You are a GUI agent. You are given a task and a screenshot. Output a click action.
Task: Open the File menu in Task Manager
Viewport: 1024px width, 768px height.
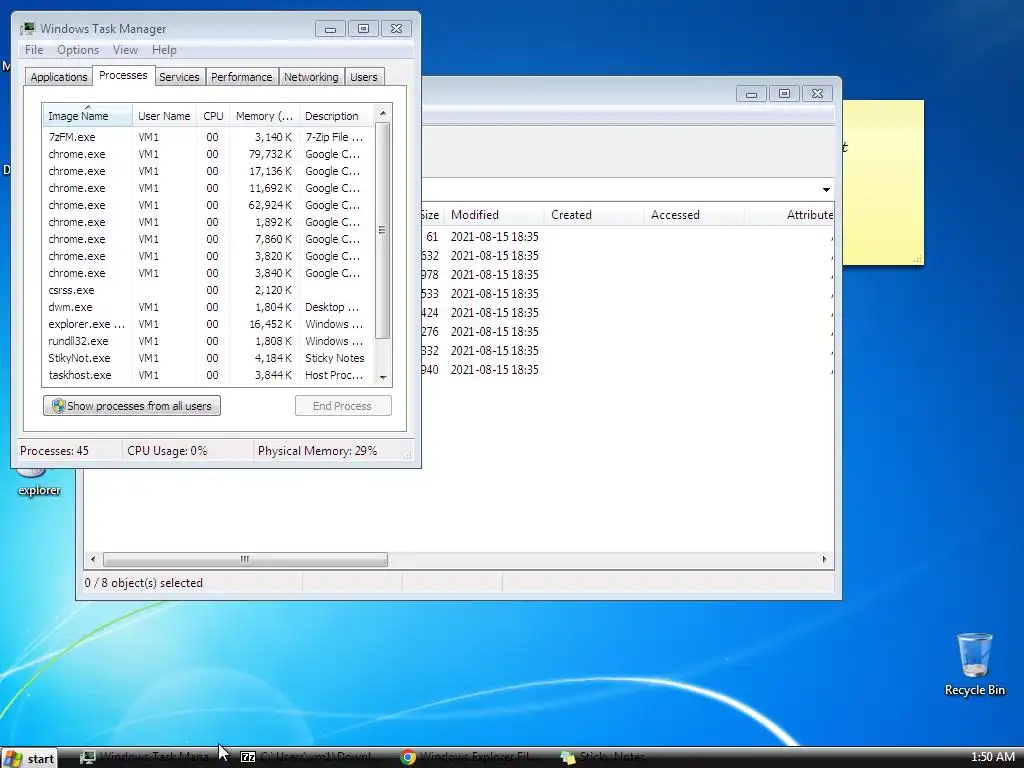coord(34,50)
